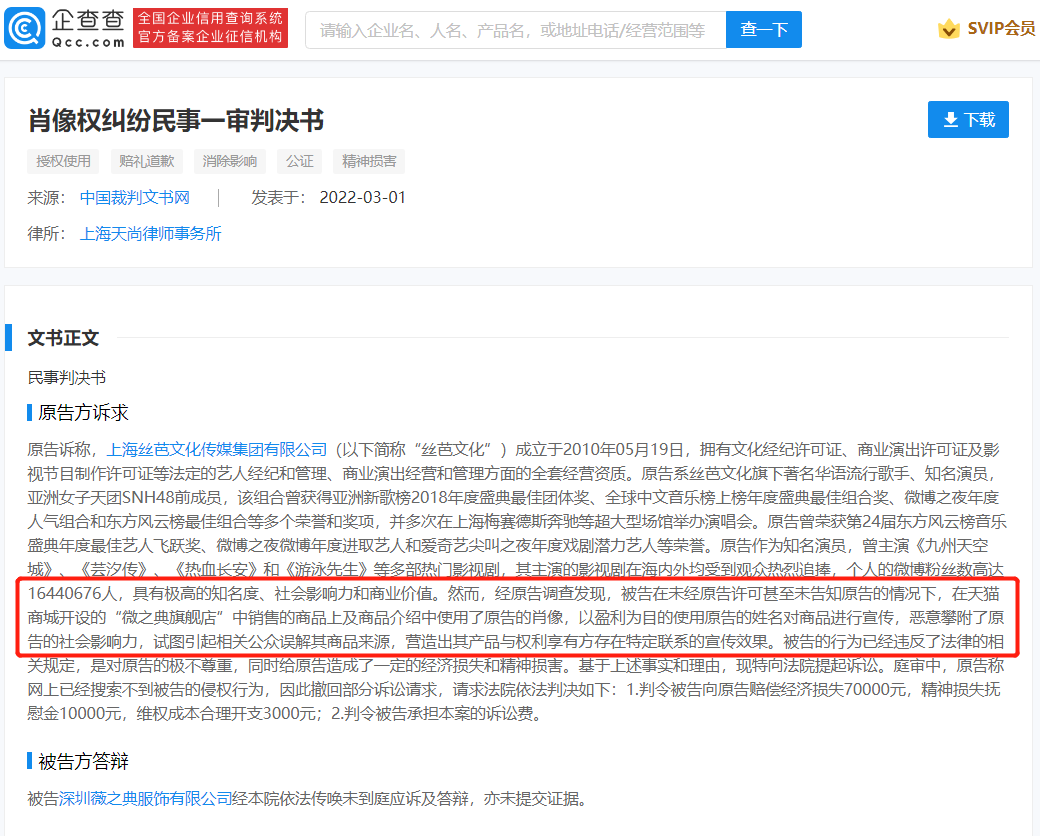Click the 文书正文 section heading
The width and height of the screenshot is (1040, 836).
63,338
